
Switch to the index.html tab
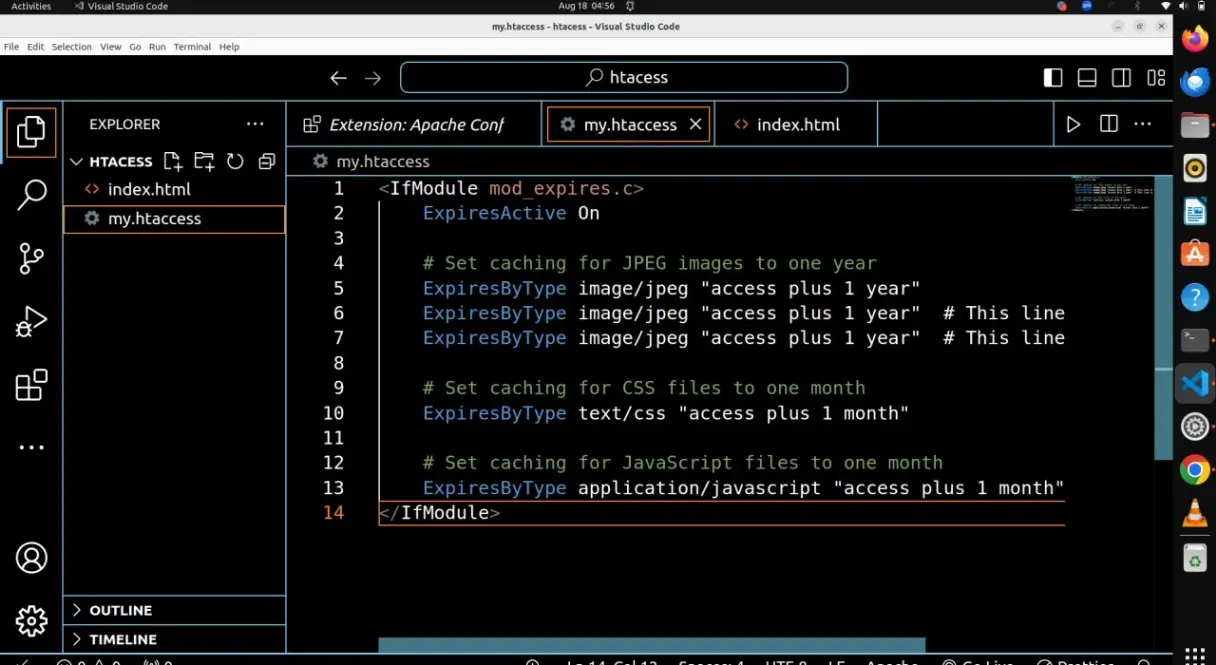pyautogui.click(x=797, y=125)
